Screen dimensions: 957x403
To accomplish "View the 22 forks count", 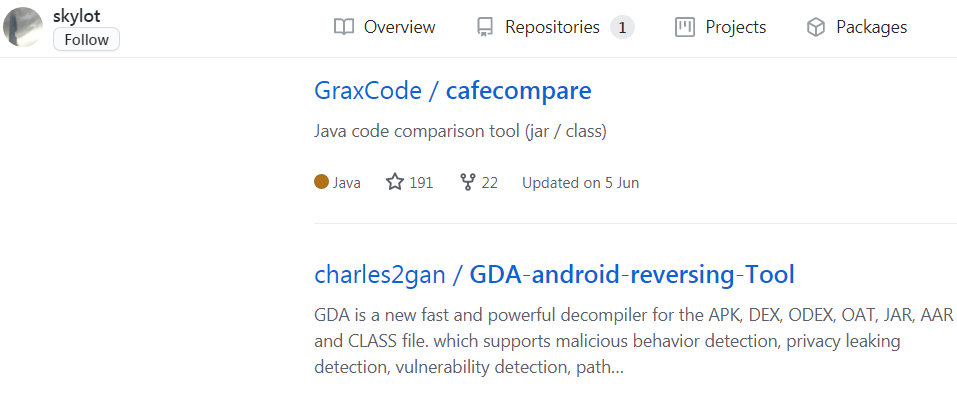I will pyautogui.click(x=490, y=183).
